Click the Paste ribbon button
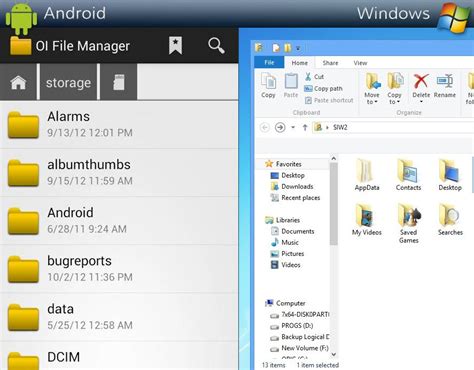 (291, 86)
